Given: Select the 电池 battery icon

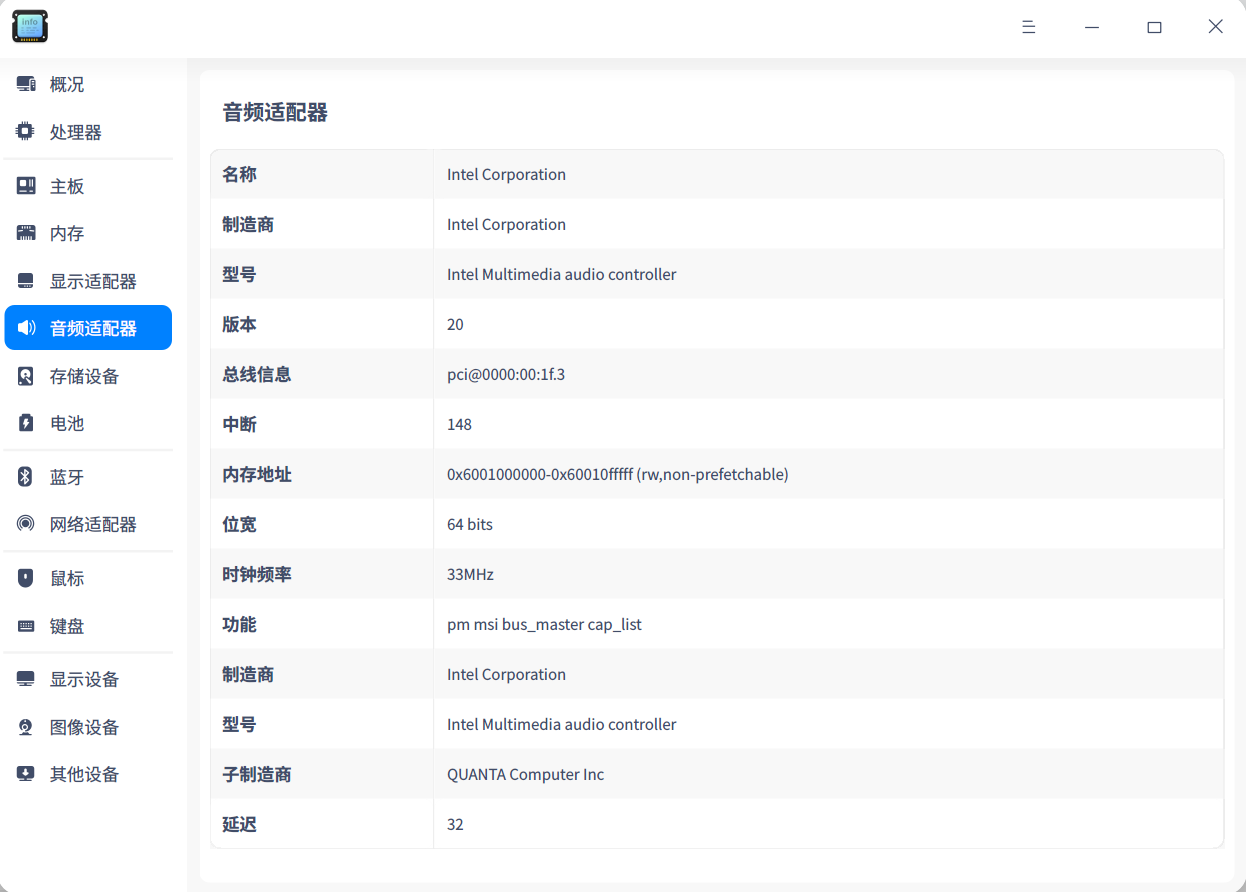Looking at the screenshot, I should (24, 422).
